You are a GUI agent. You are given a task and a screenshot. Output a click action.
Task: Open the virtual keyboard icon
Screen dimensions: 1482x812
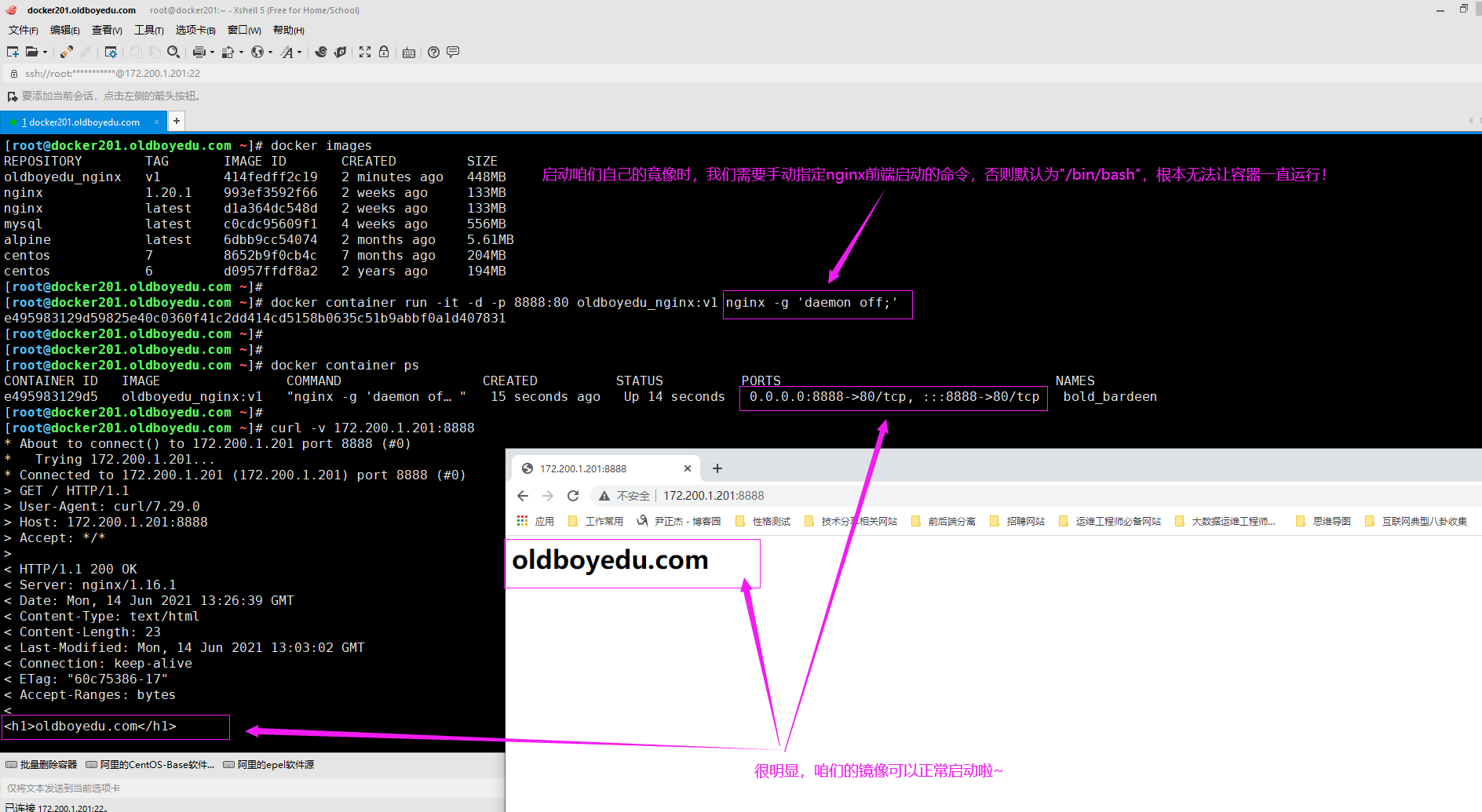[x=408, y=53]
